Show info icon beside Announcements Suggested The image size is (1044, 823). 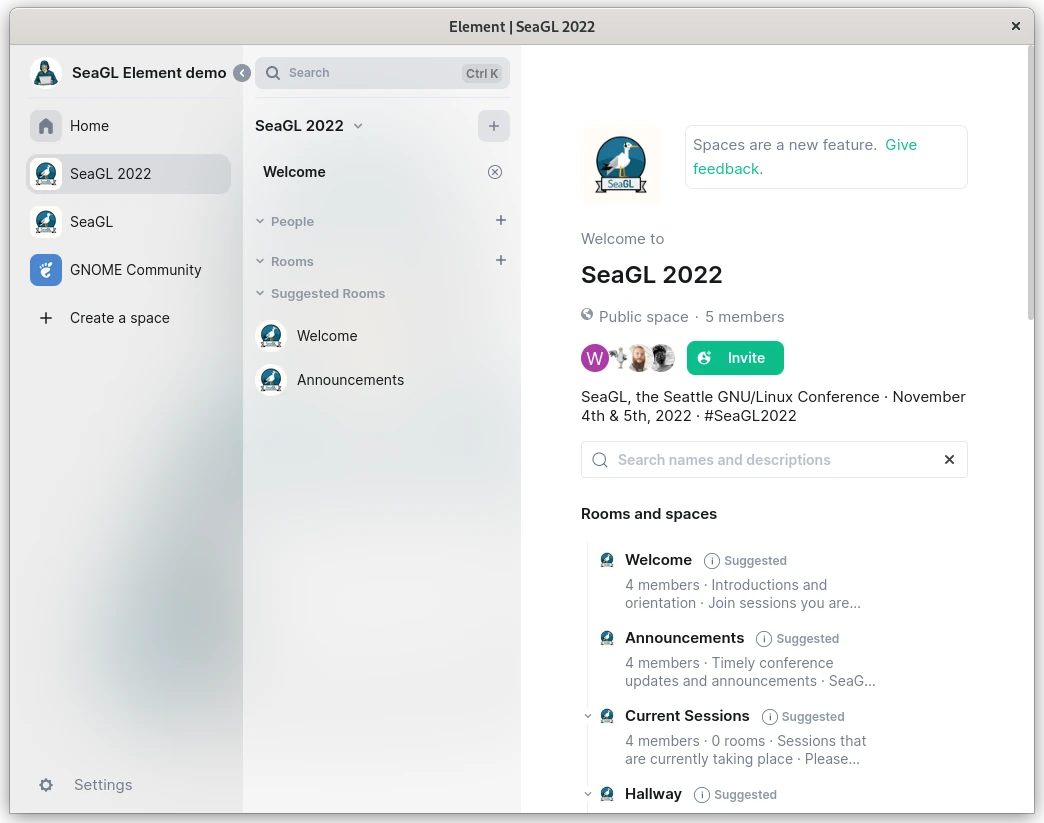point(764,639)
